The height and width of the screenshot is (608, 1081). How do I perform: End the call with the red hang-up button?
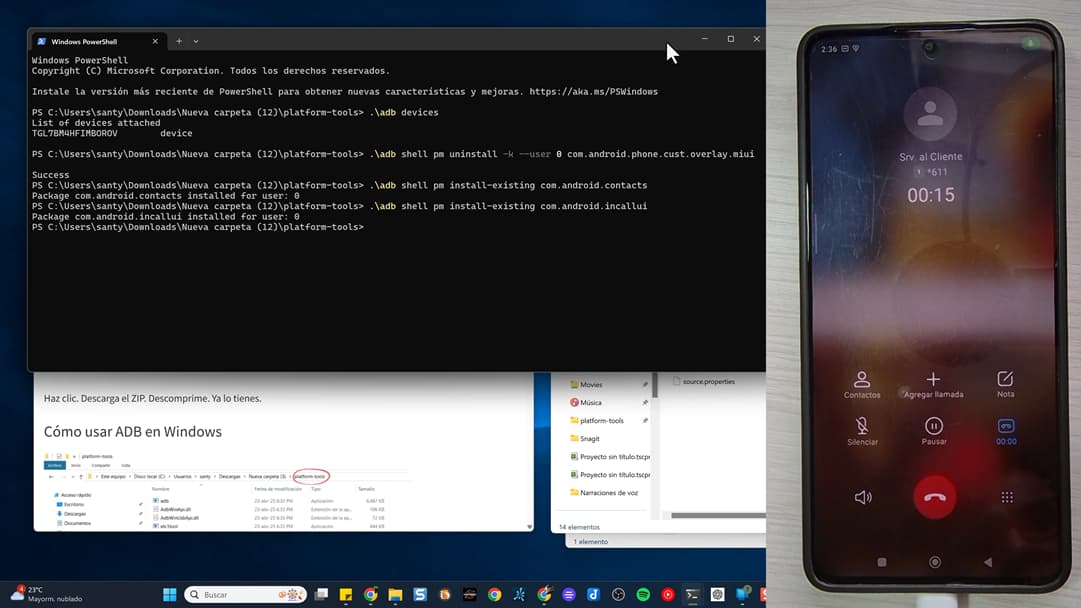point(934,497)
